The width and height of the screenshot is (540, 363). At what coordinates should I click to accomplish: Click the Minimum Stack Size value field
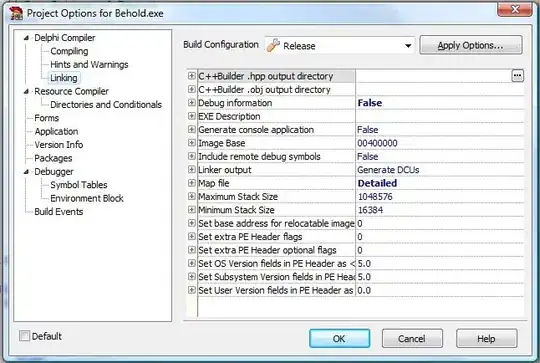coord(440,210)
